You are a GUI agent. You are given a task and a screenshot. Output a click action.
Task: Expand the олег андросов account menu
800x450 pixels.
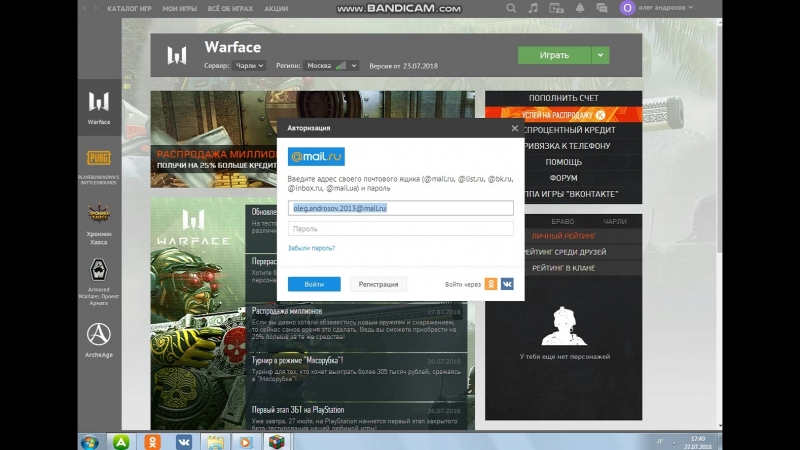(x=666, y=8)
